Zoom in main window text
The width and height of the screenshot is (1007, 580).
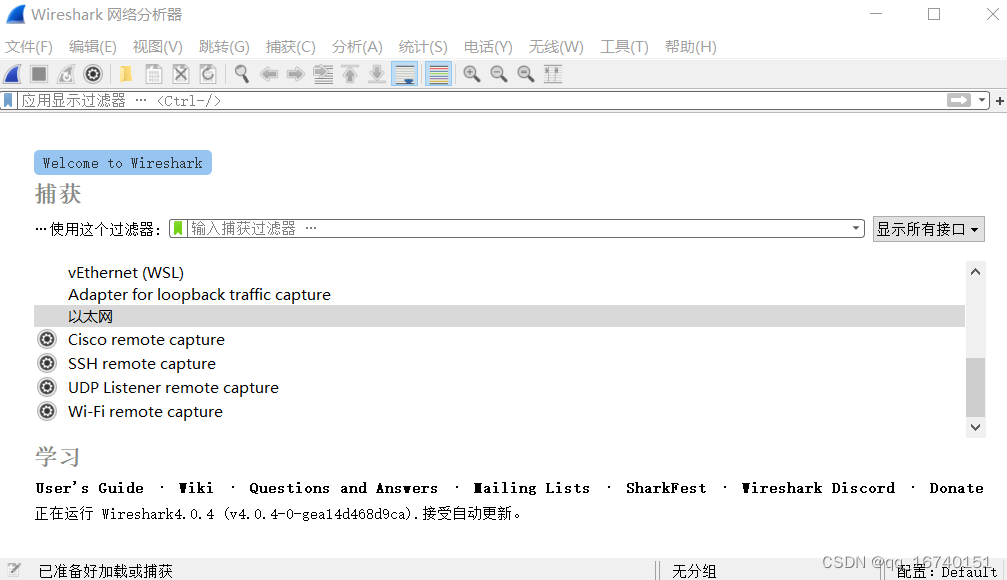[x=471, y=75]
